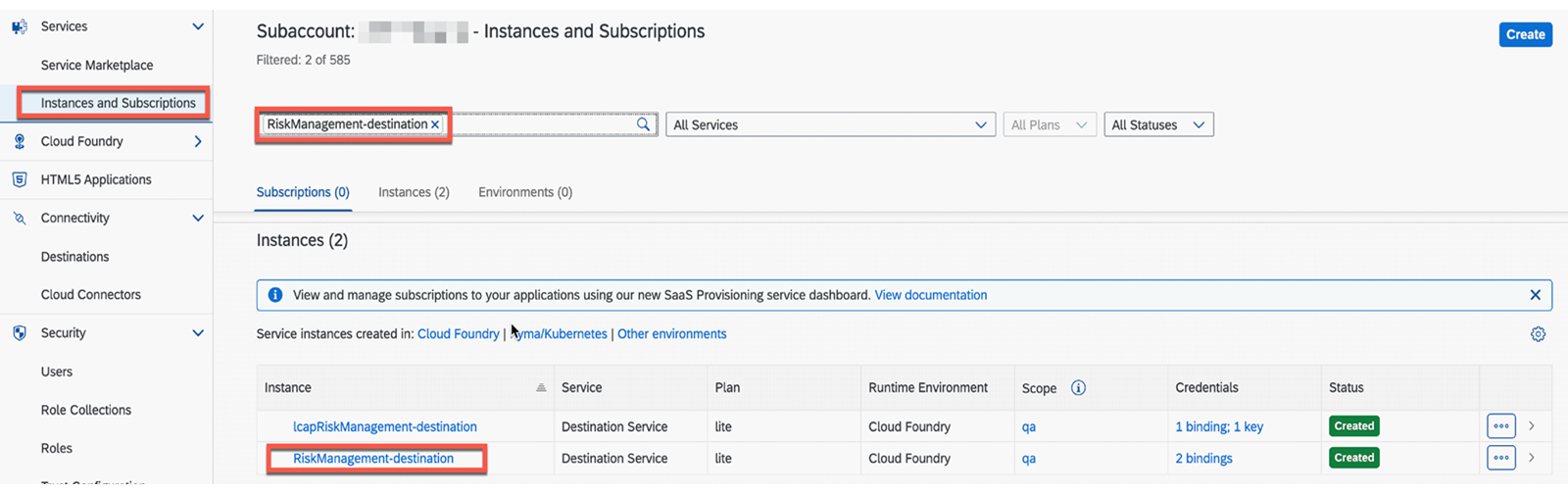Click the Security shield icon
Screen dimensions: 1568x494
point(19,333)
